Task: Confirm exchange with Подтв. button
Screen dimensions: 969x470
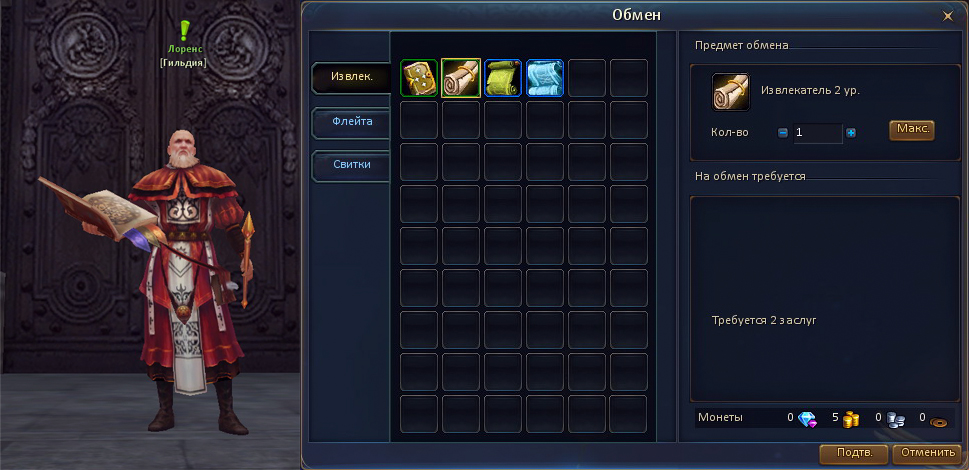Action: [853, 453]
